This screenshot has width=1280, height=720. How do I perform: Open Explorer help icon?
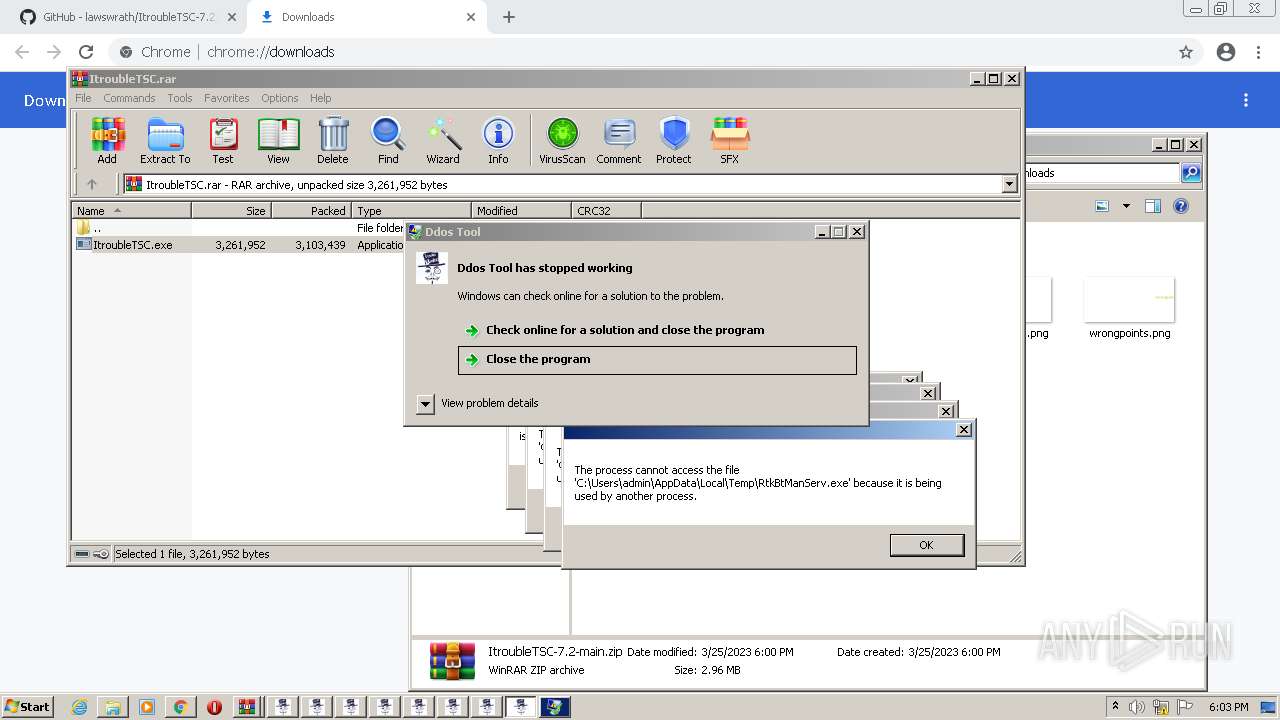pos(1181,206)
